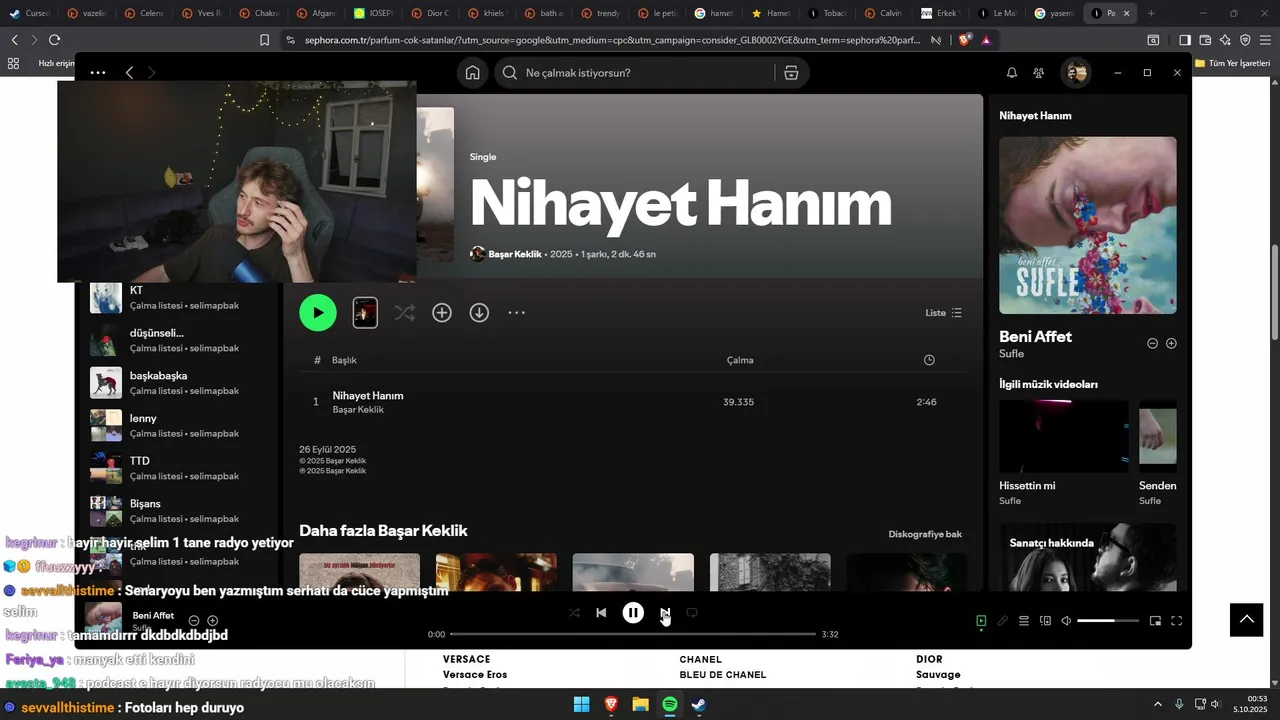1280x720 pixels.
Task: Click the 'Daha fazla Başar Keklik' heading
Action: click(383, 531)
